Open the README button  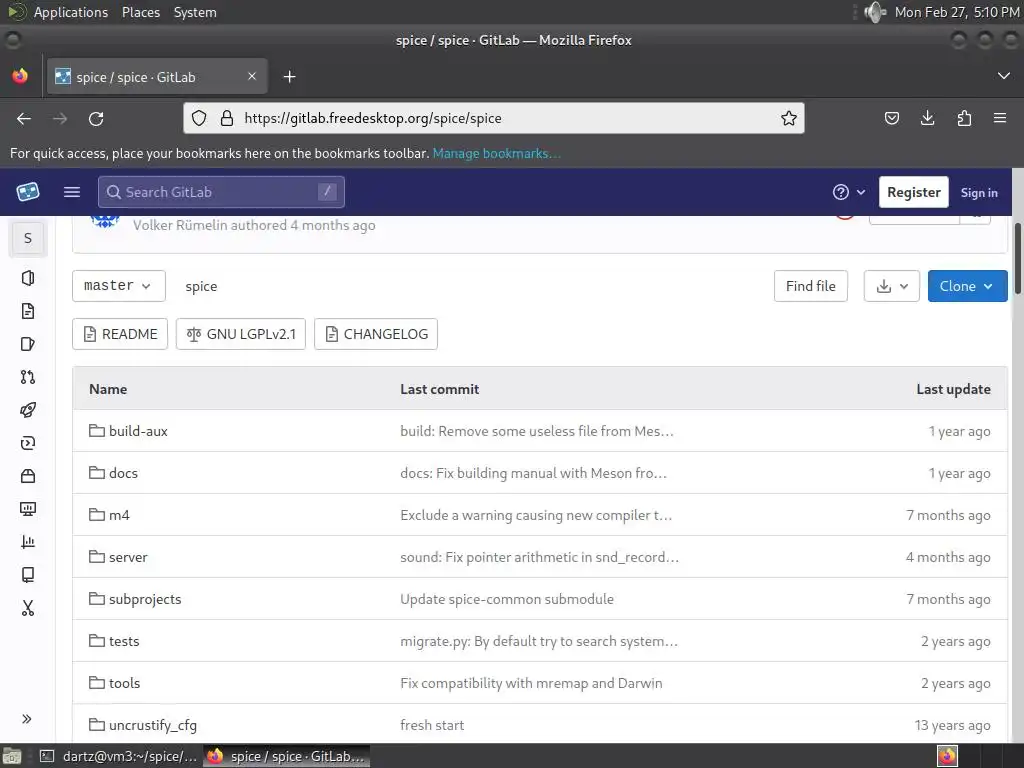120,334
